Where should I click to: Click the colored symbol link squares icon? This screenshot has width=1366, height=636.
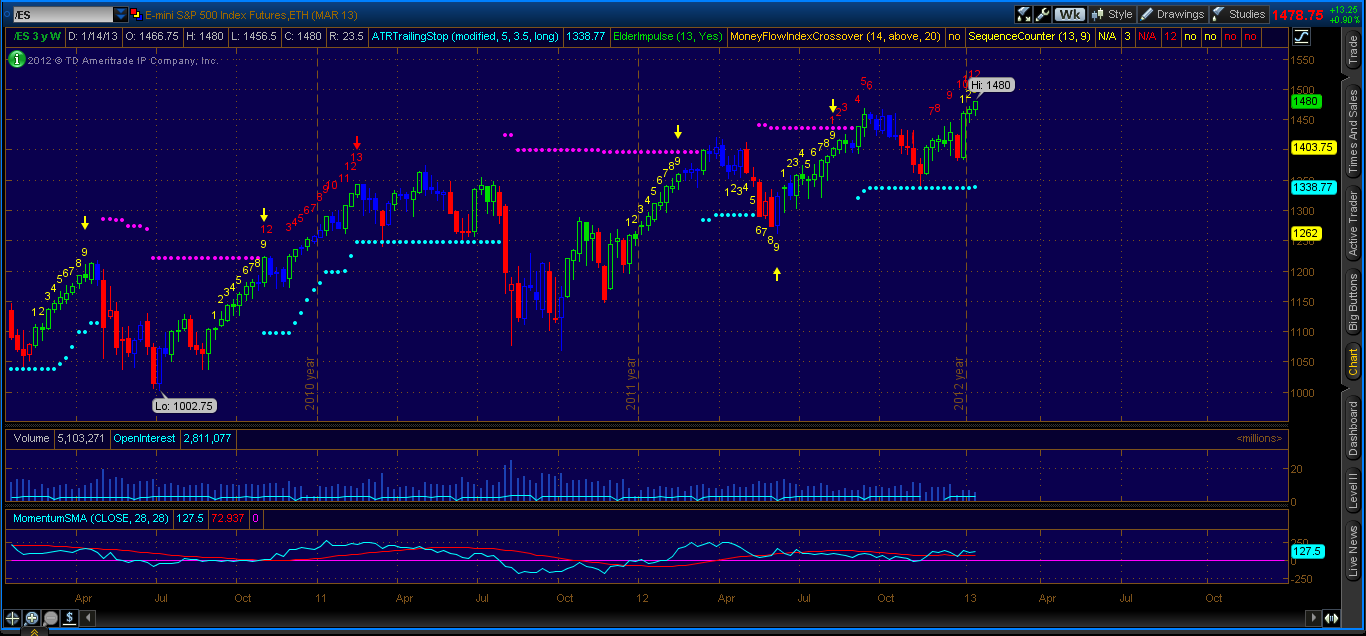click(137, 15)
